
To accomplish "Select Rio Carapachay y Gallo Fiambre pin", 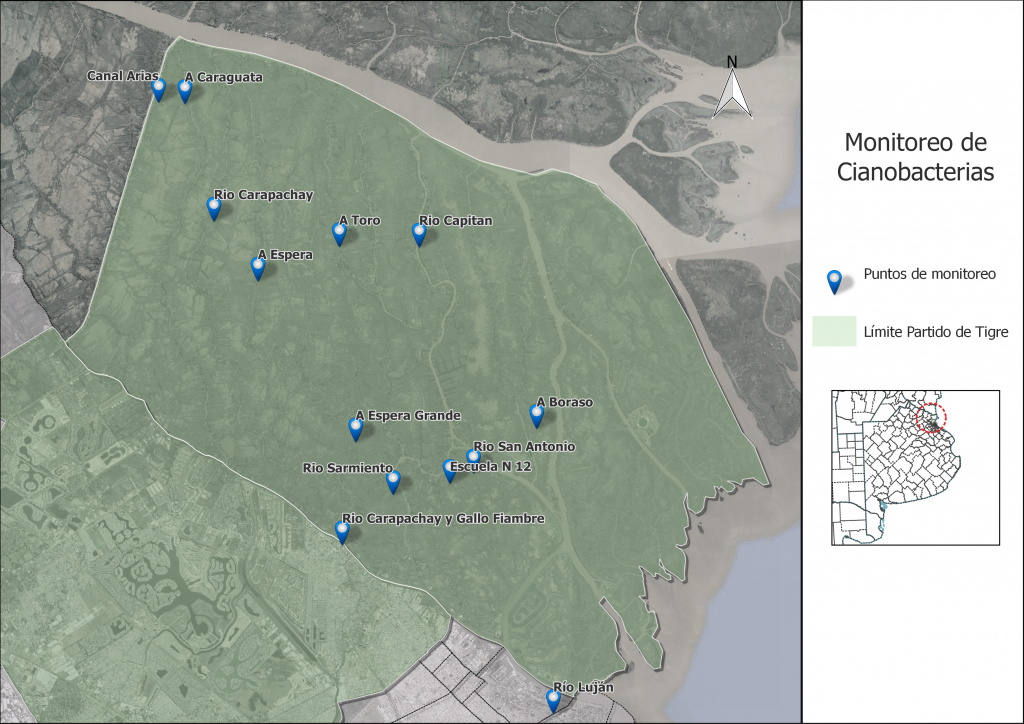I will click(x=342, y=532).
